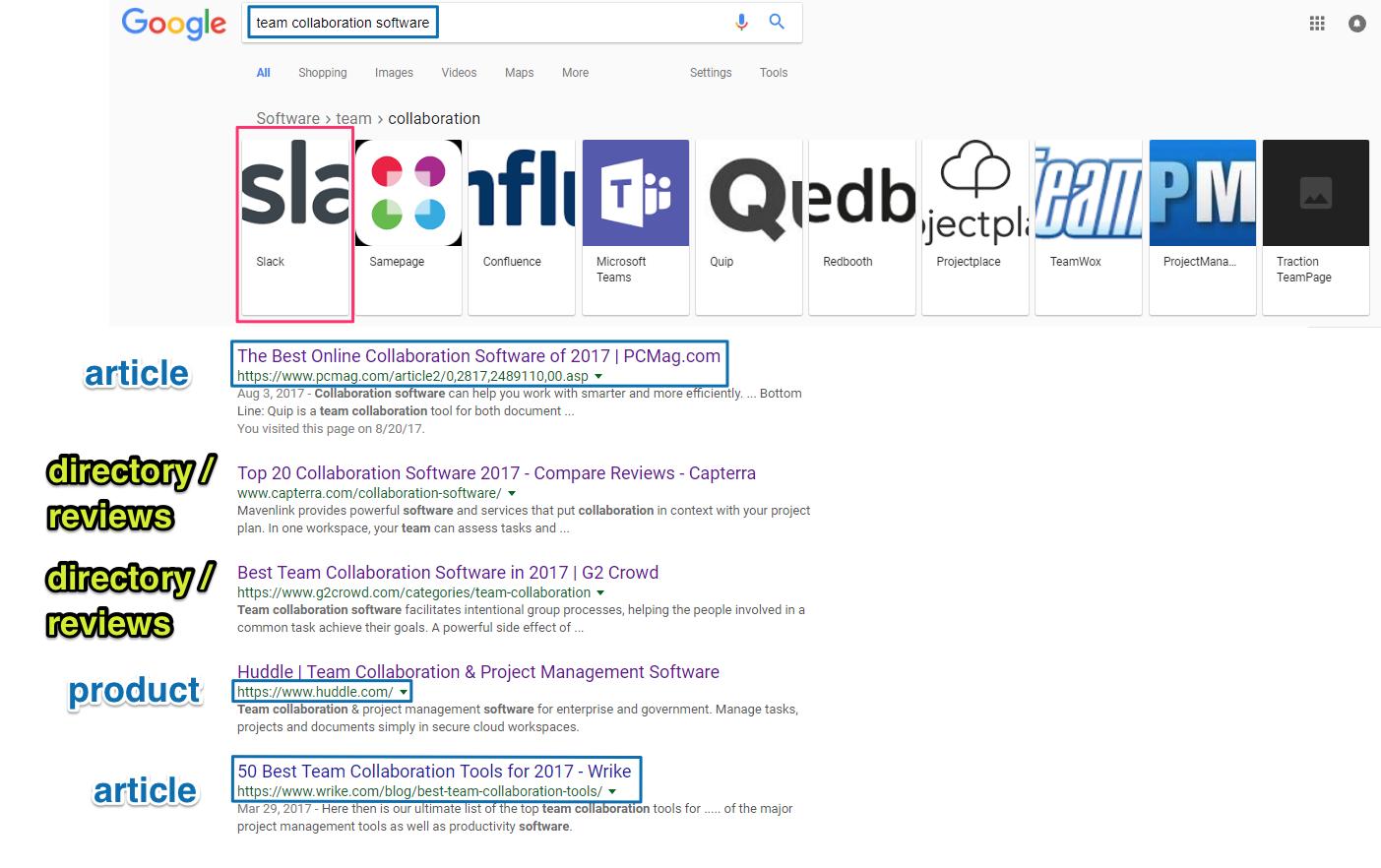Screen dimensions: 1381x868
Task: Switch to the Images tab
Action: (394, 73)
